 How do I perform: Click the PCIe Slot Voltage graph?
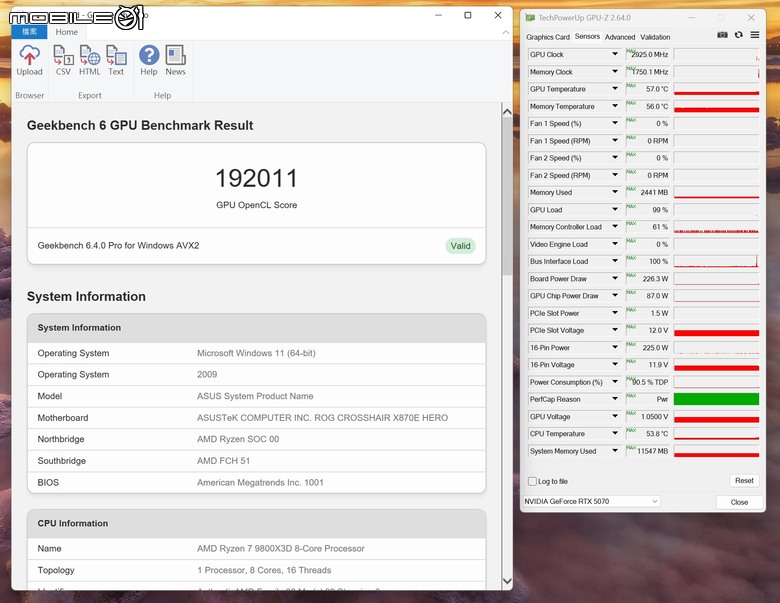click(716, 330)
